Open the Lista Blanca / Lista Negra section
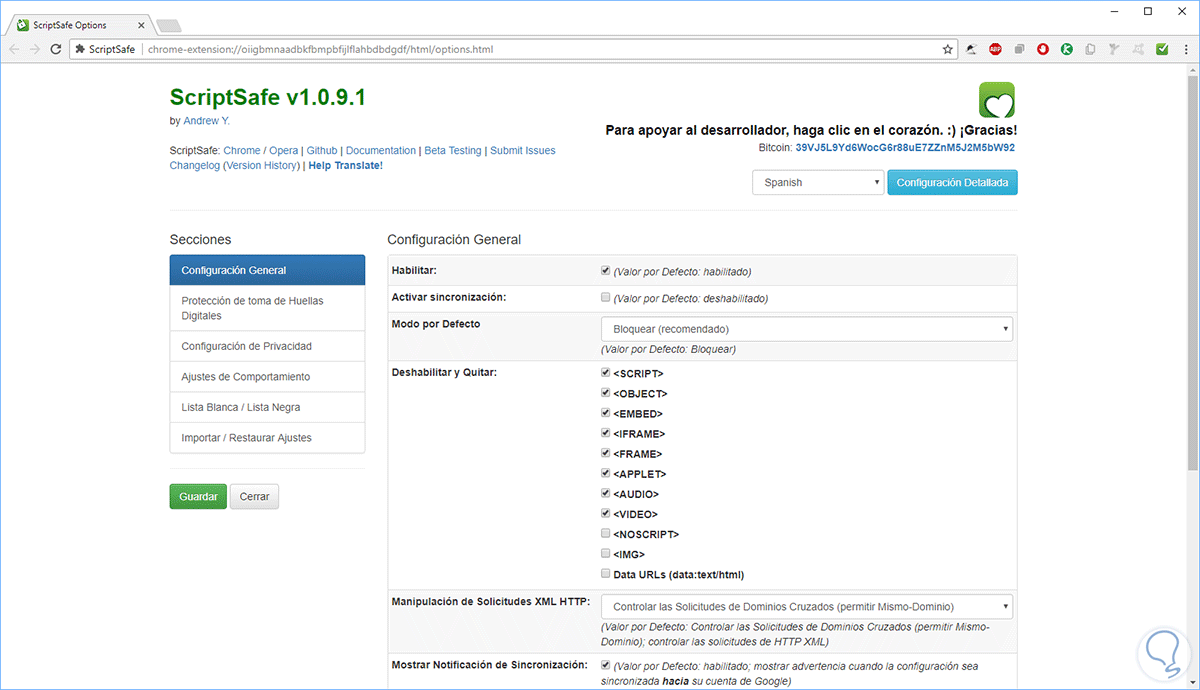The width and height of the screenshot is (1200, 690). [267, 407]
